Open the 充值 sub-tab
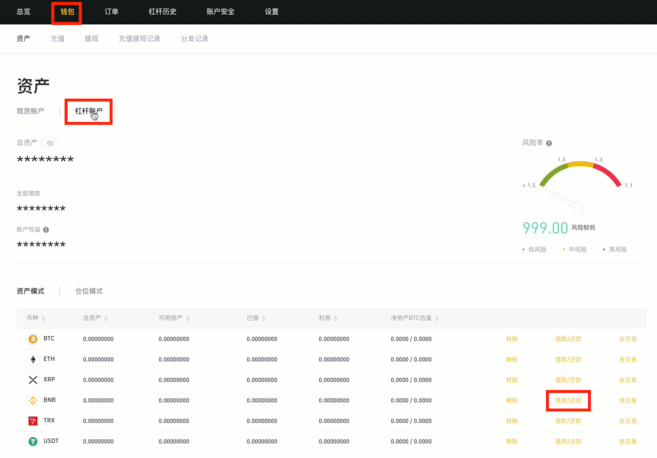 pyautogui.click(x=57, y=39)
